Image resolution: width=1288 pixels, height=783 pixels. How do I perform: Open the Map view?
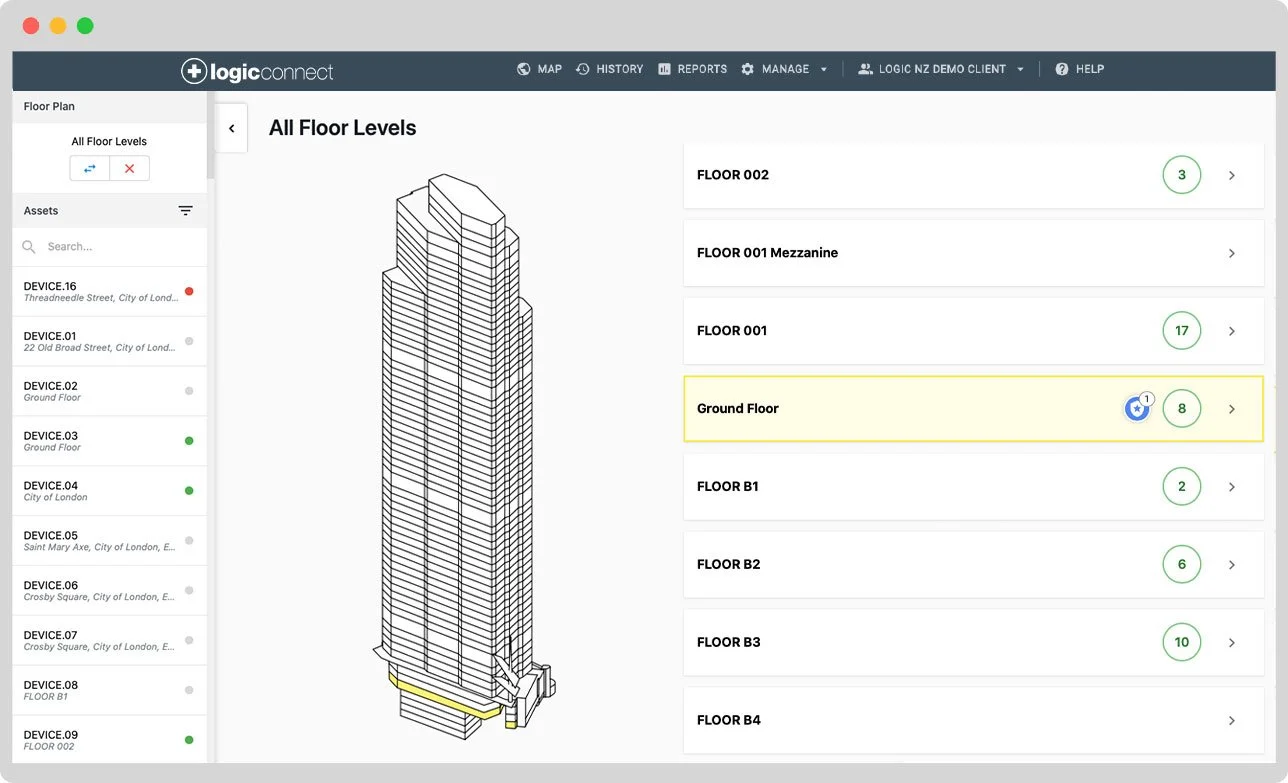(539, 69)
